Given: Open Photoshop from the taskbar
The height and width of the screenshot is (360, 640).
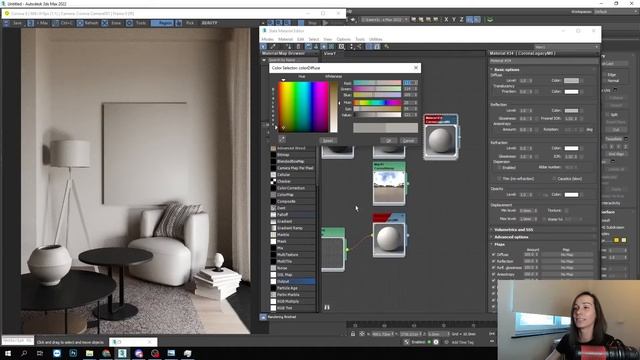Looking at the screenshot, I should point(73,353).
